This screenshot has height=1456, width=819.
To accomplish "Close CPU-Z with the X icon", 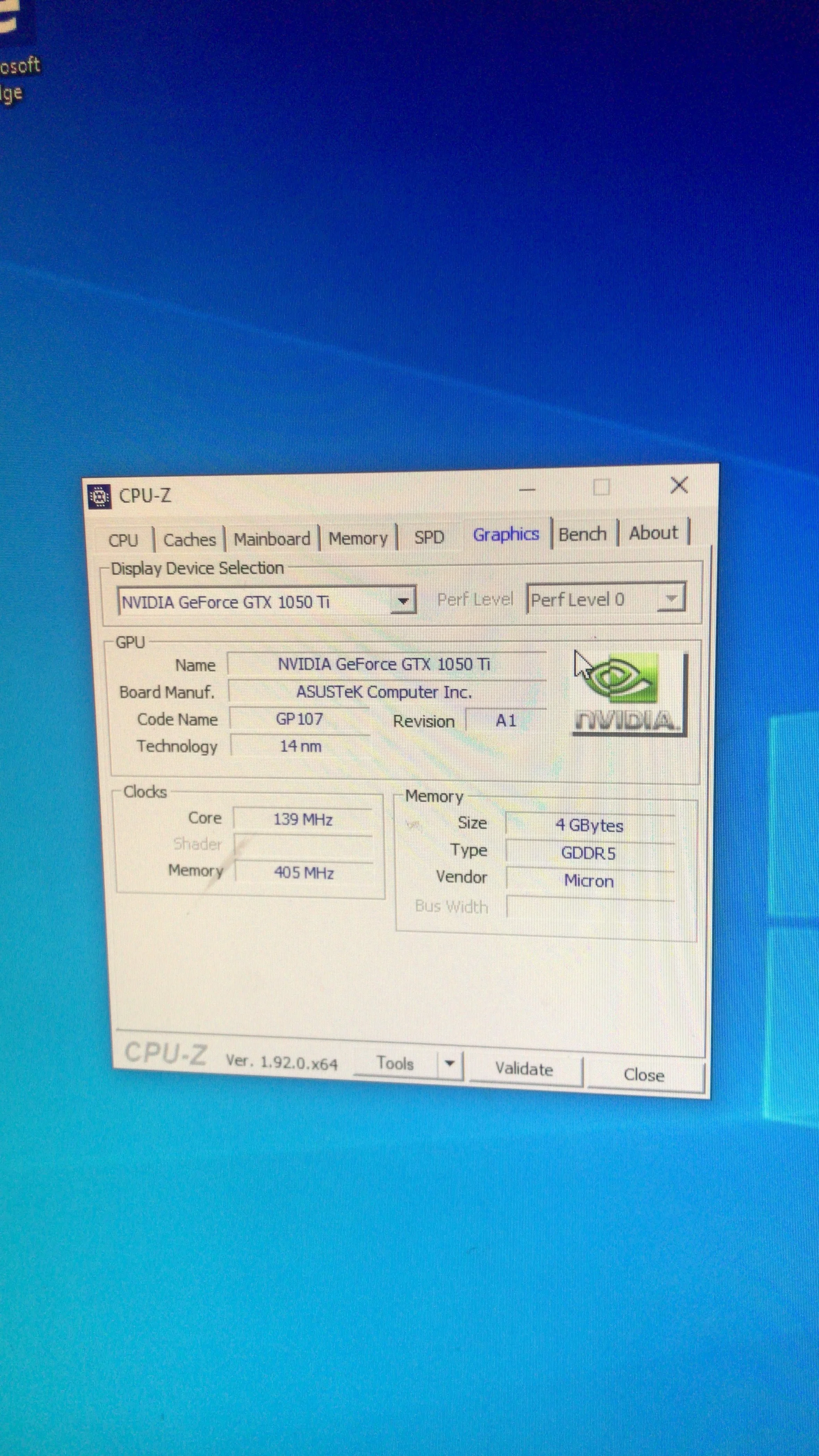I will coord(679,485).
